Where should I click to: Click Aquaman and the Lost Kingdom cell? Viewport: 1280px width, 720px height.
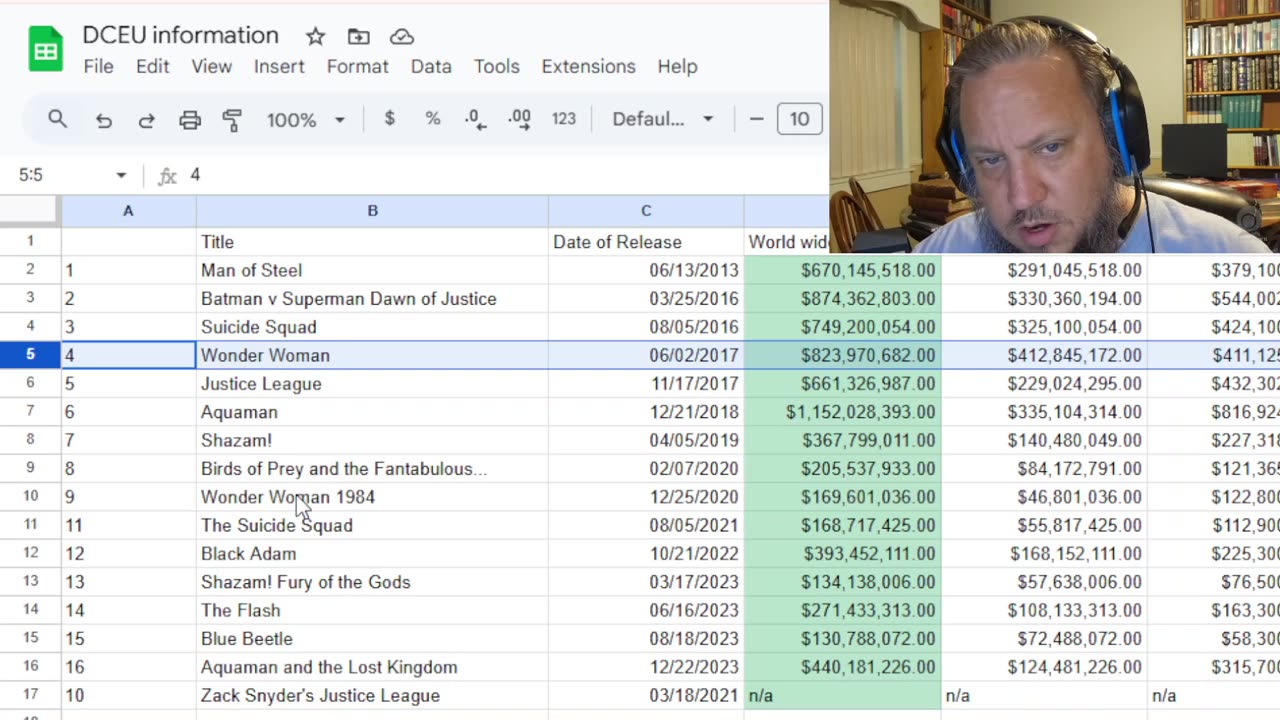[372, 667]
